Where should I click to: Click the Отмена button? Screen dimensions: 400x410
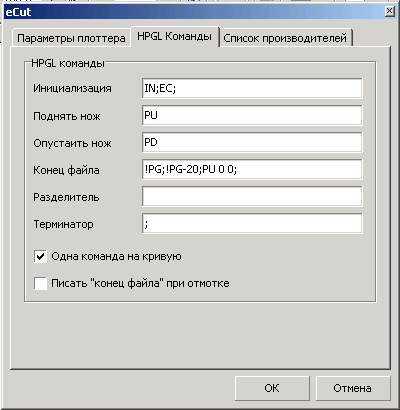[x=352, y=388]
